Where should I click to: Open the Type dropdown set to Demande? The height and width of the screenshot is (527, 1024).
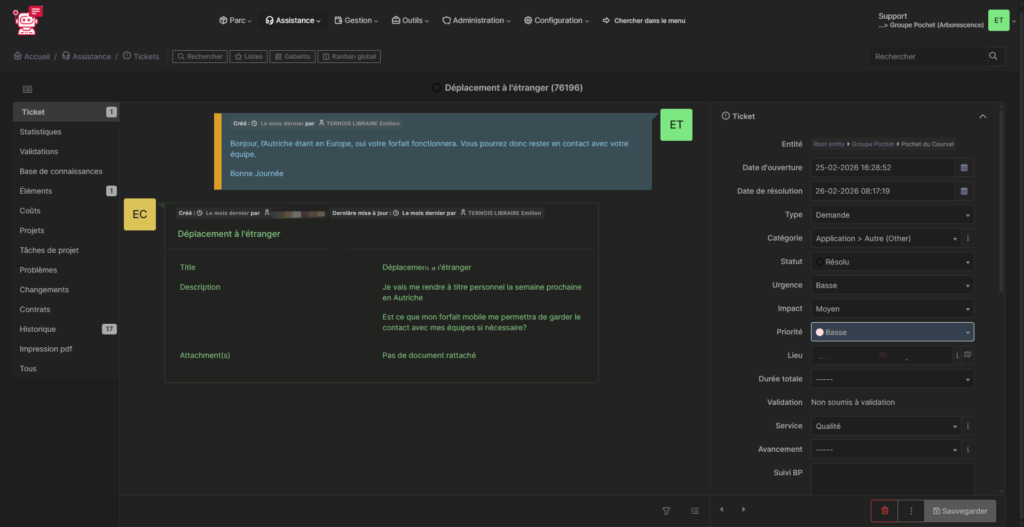(891, 215)
